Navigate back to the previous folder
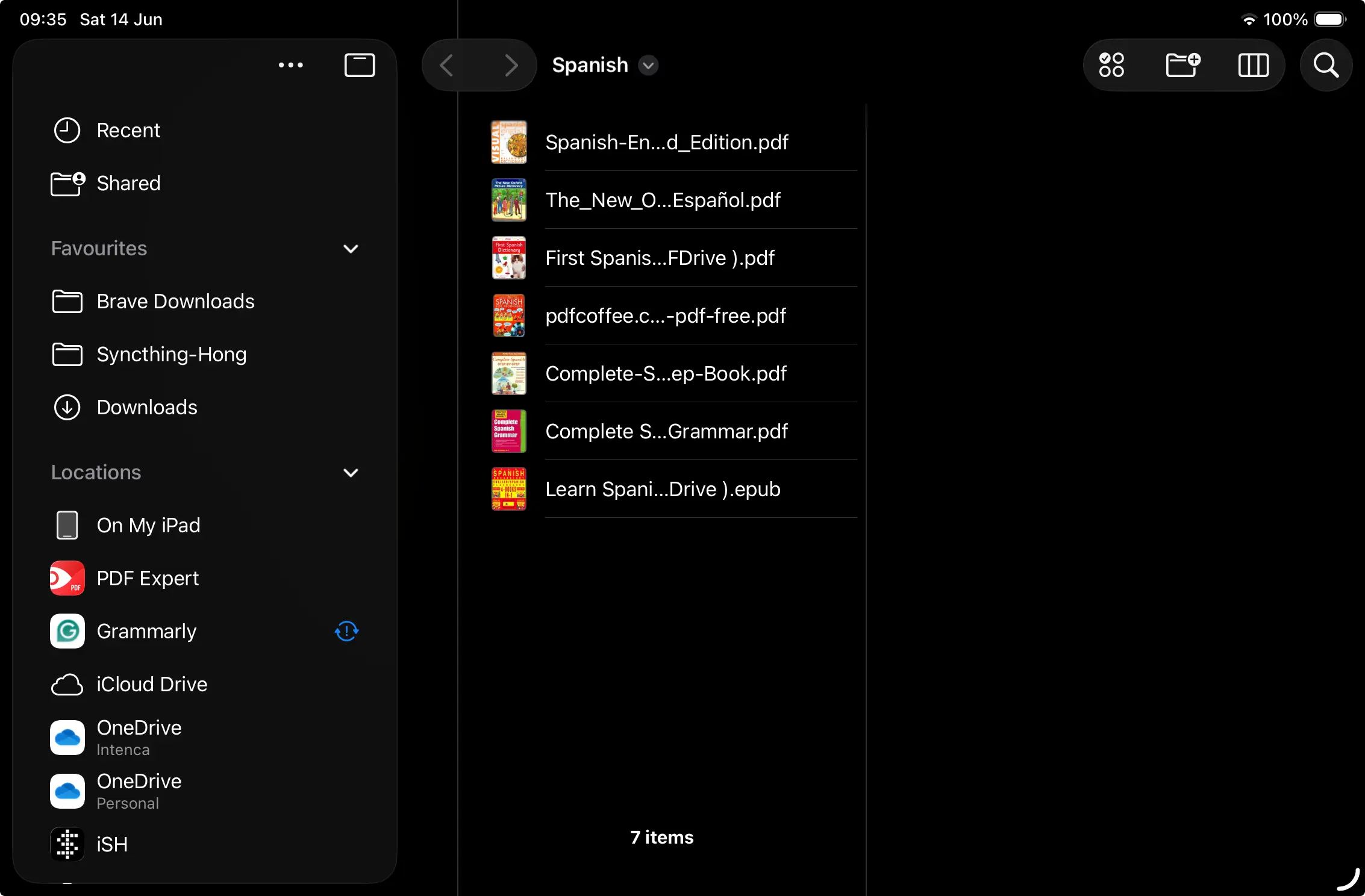This screenshot has height=896, width=1365. tap(446, 65)
